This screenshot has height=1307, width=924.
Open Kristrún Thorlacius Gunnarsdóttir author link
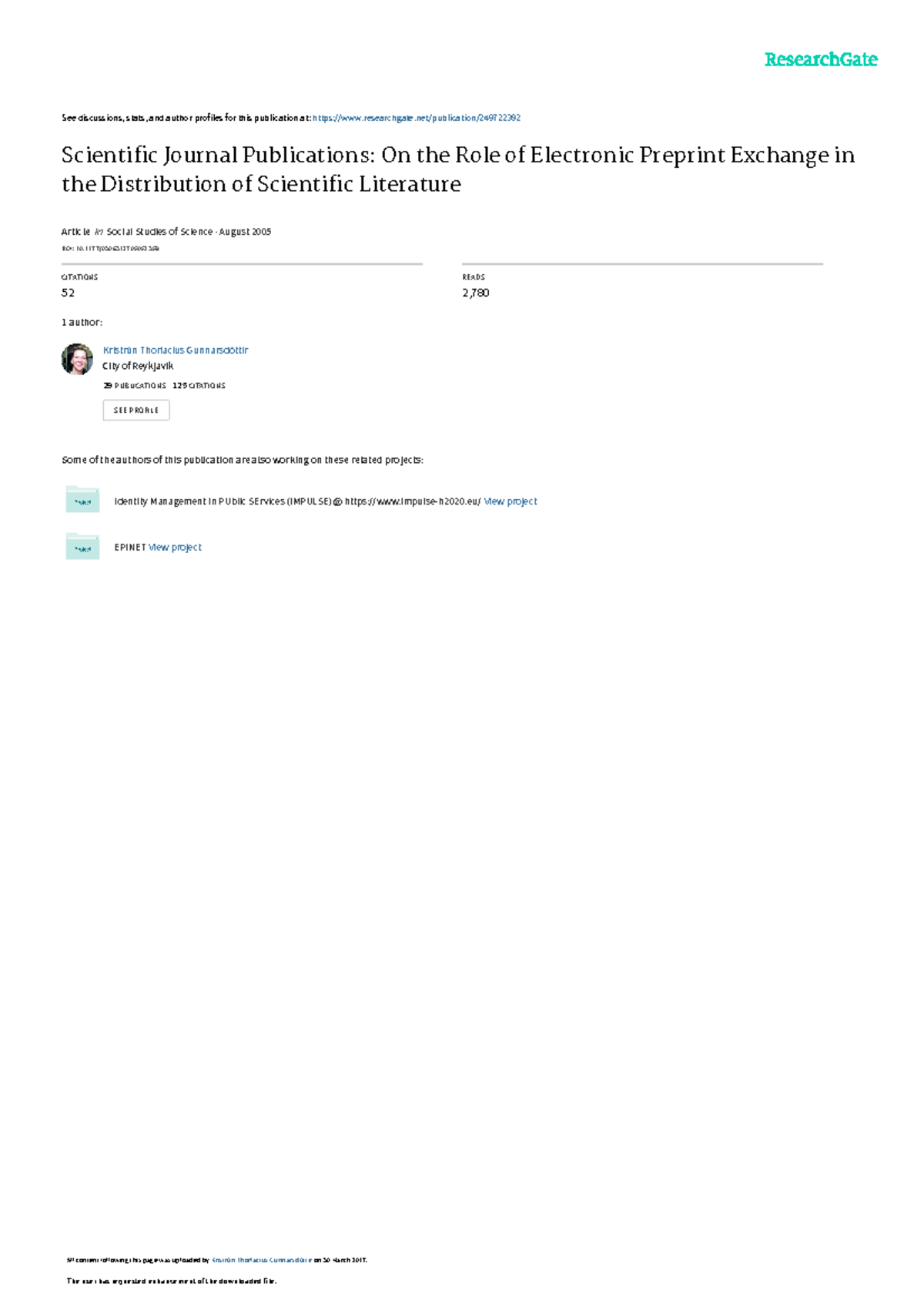tap(176, 350)
